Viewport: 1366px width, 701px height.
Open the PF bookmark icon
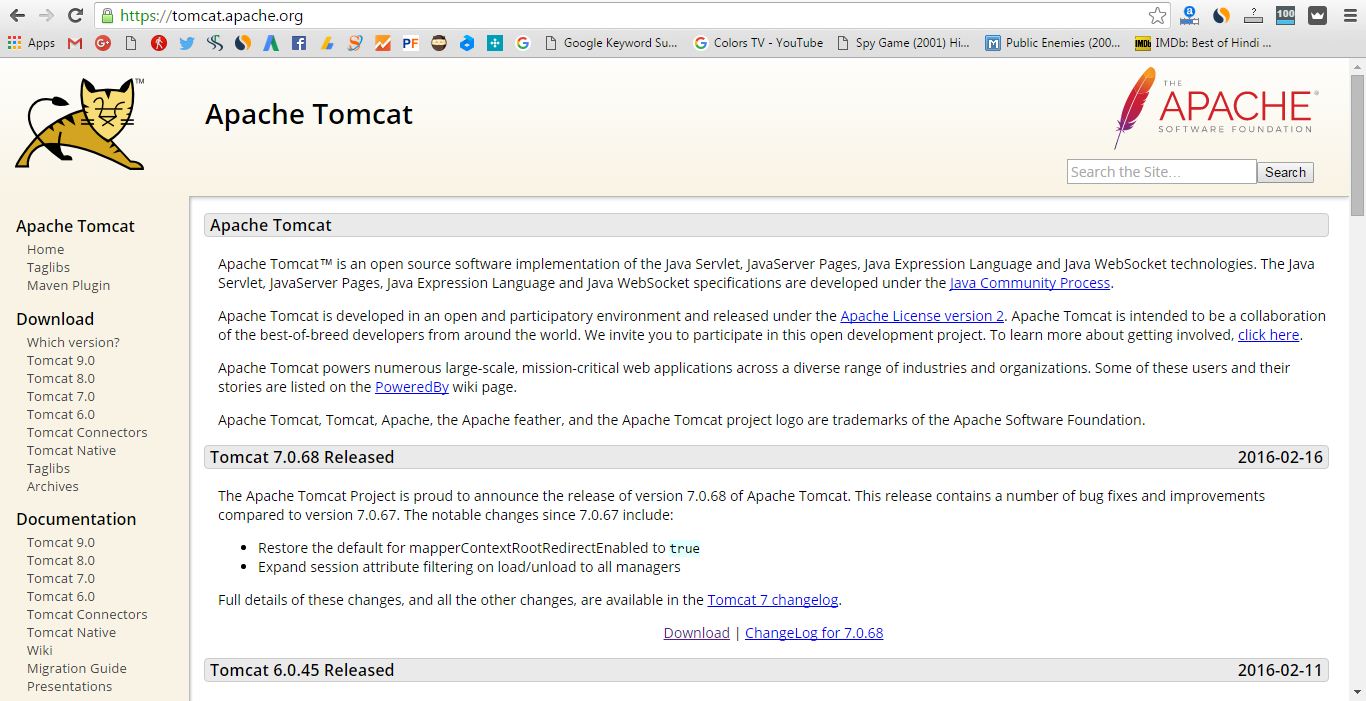point(410,43)
